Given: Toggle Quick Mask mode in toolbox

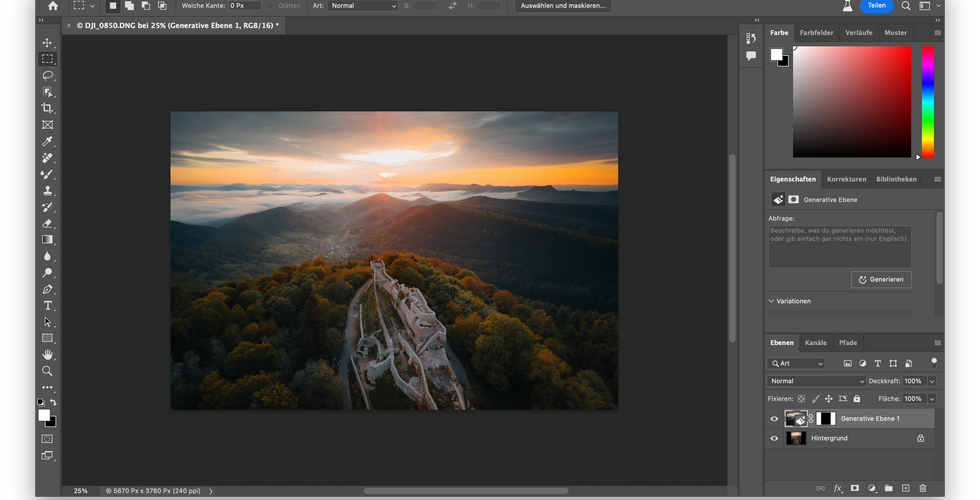Looking at the screenshot, I should (x=47, y=439).
